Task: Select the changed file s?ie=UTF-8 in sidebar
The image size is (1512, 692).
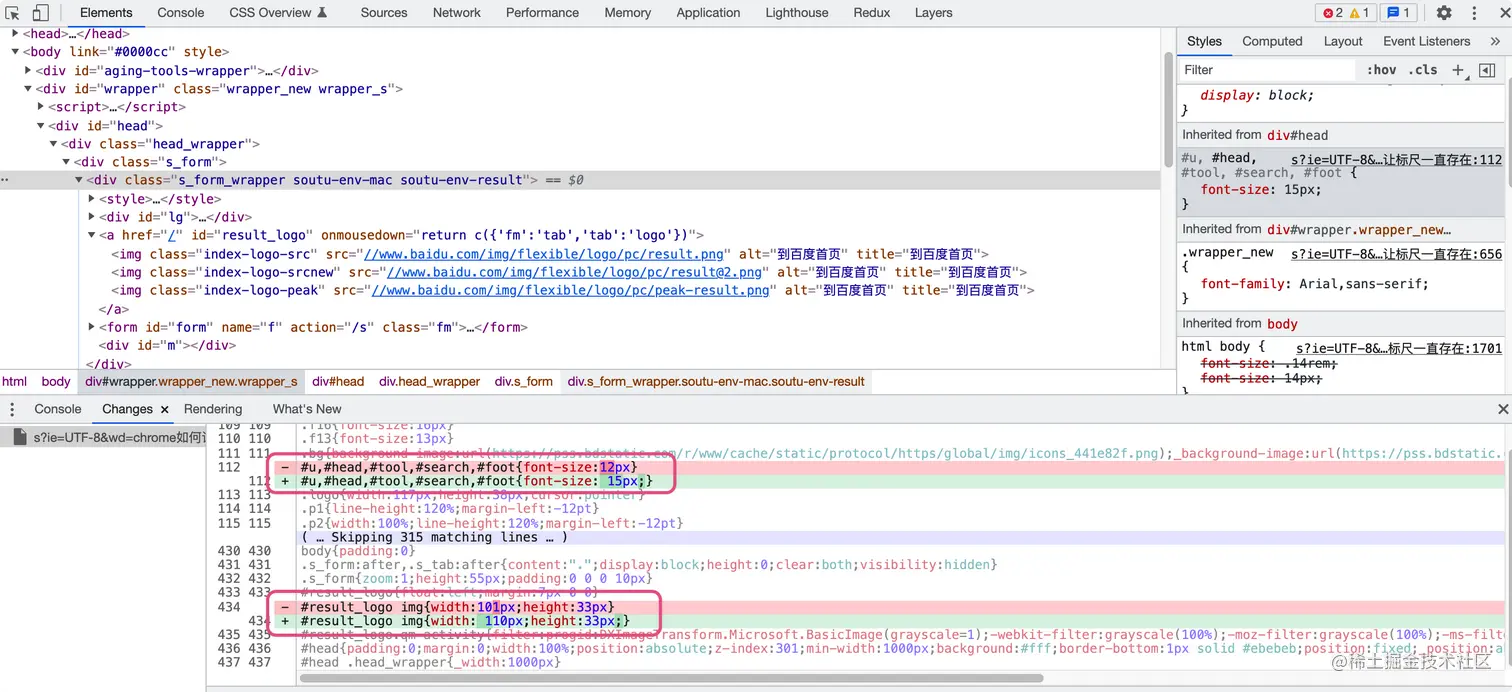Action: (104, 437)
